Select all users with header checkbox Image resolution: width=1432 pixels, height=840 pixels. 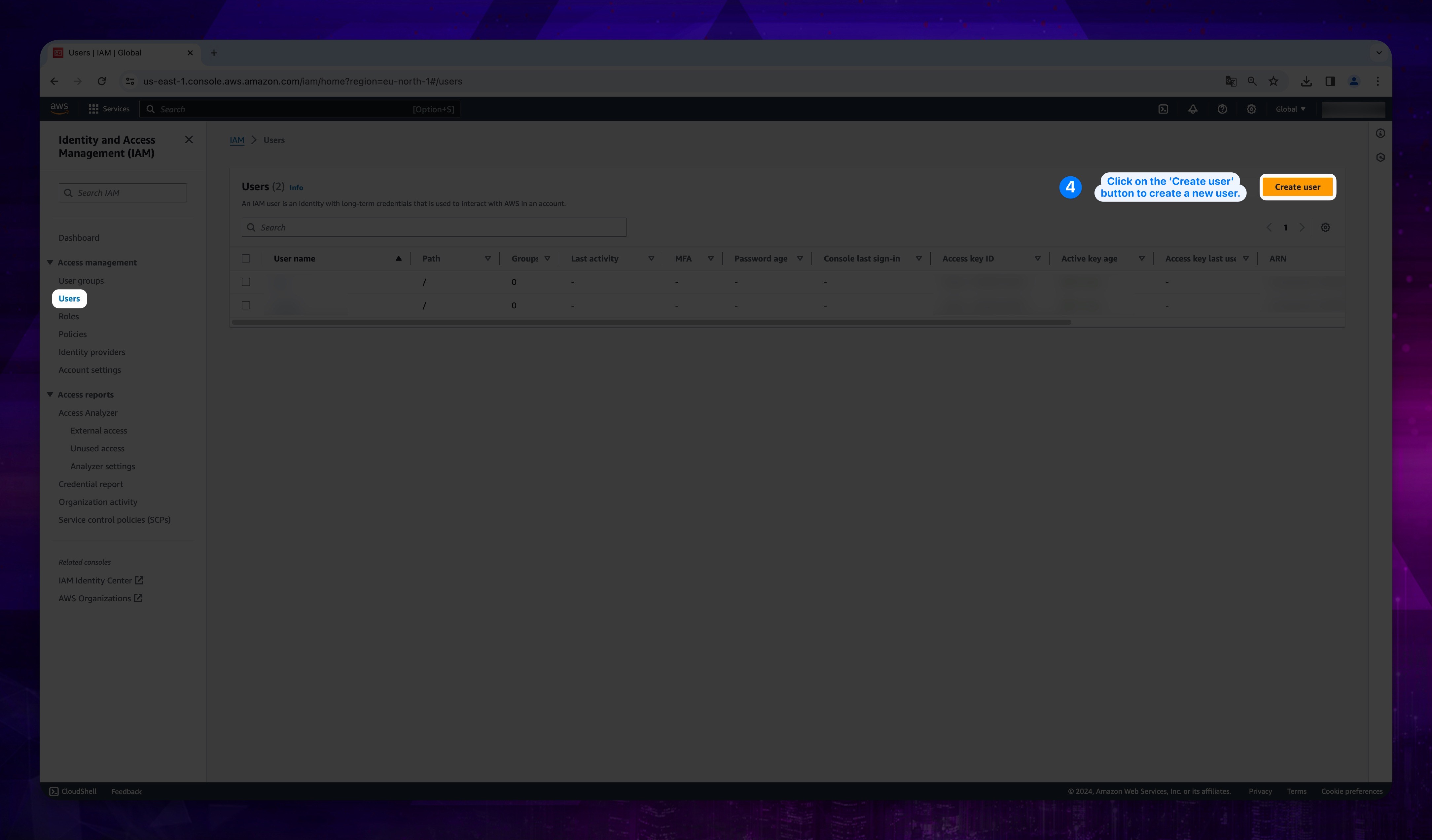pyautogui.click(x=246, y=259)
